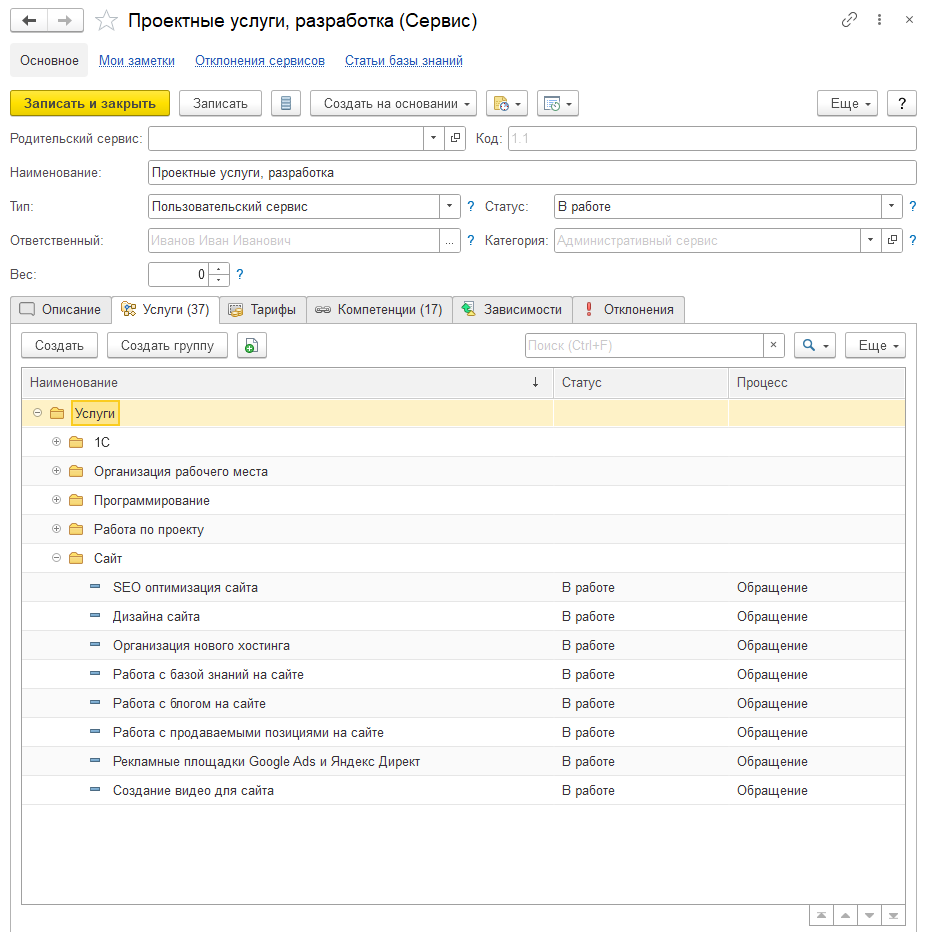
Task: Expand the 1С folder
Action: pyautogui.click(x=57, y=442)
